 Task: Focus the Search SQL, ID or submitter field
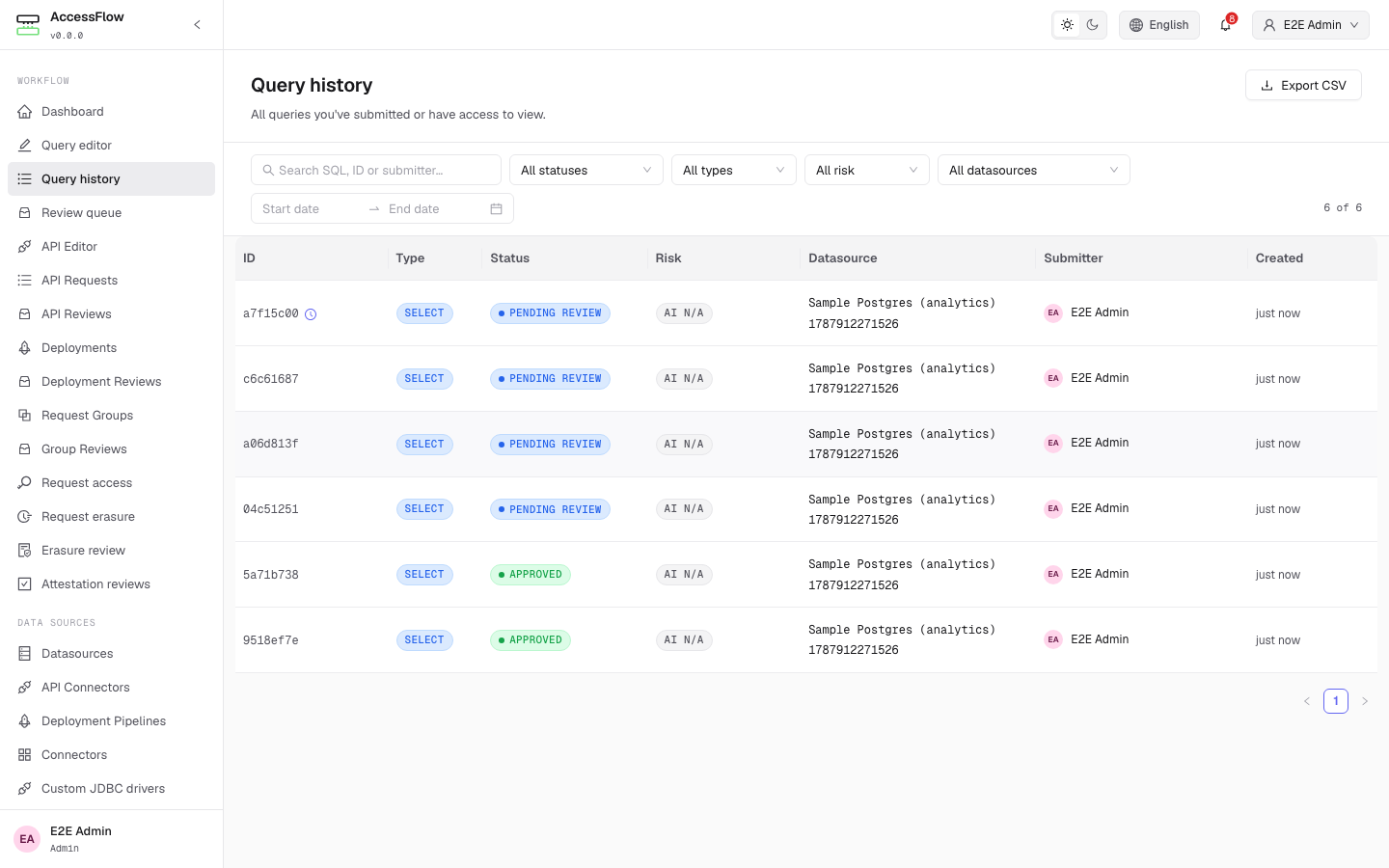point(376,170)
